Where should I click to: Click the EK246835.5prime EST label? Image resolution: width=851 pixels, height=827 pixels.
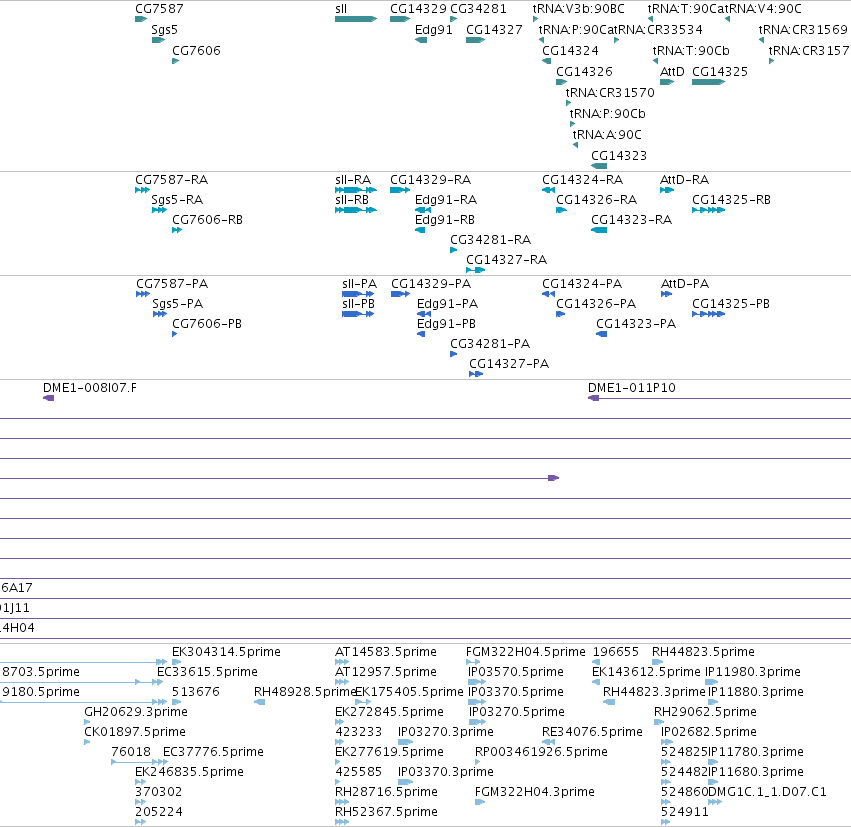[189, 772]
